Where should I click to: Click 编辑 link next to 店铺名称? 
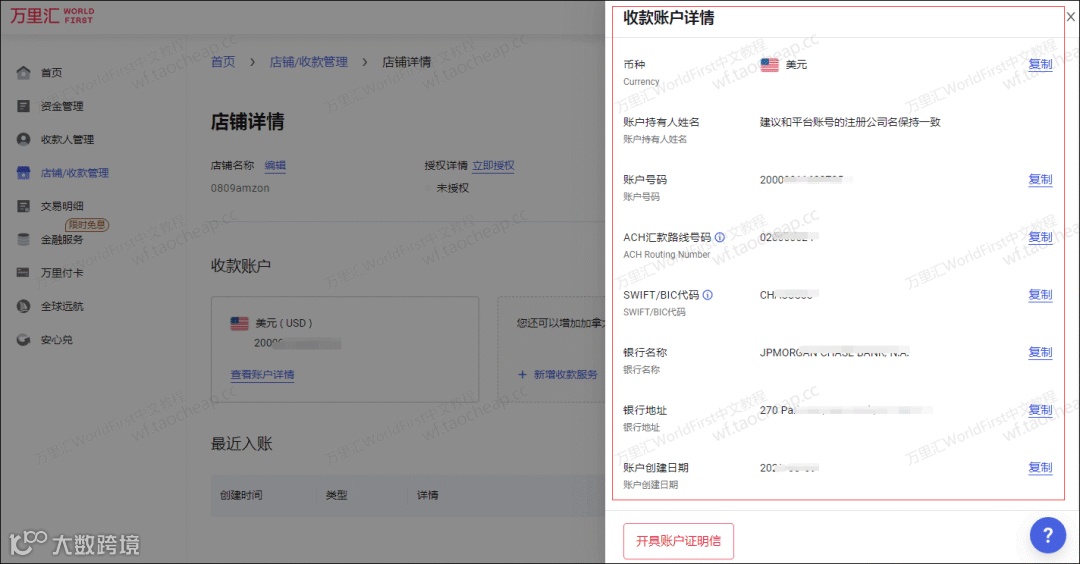click(275, 165)
